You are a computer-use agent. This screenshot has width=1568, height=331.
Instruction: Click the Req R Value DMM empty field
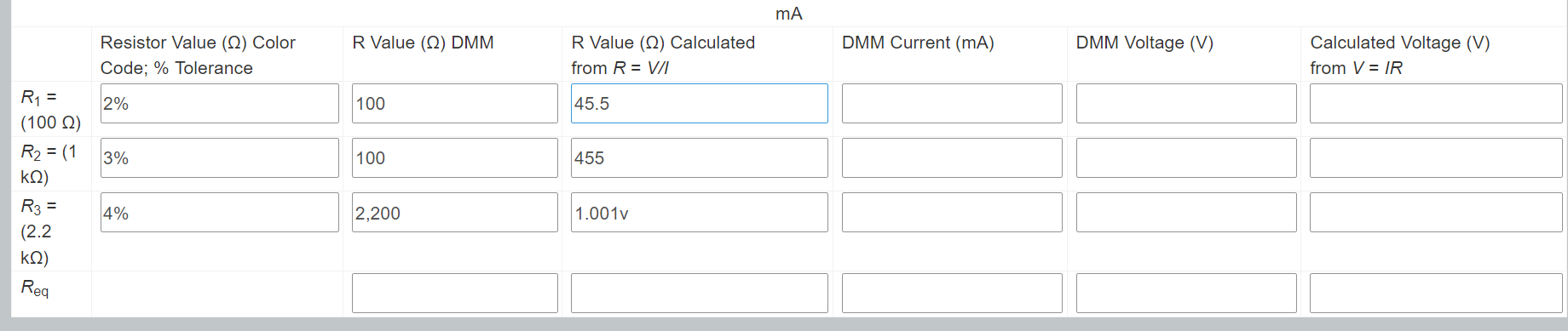[454, 293]
